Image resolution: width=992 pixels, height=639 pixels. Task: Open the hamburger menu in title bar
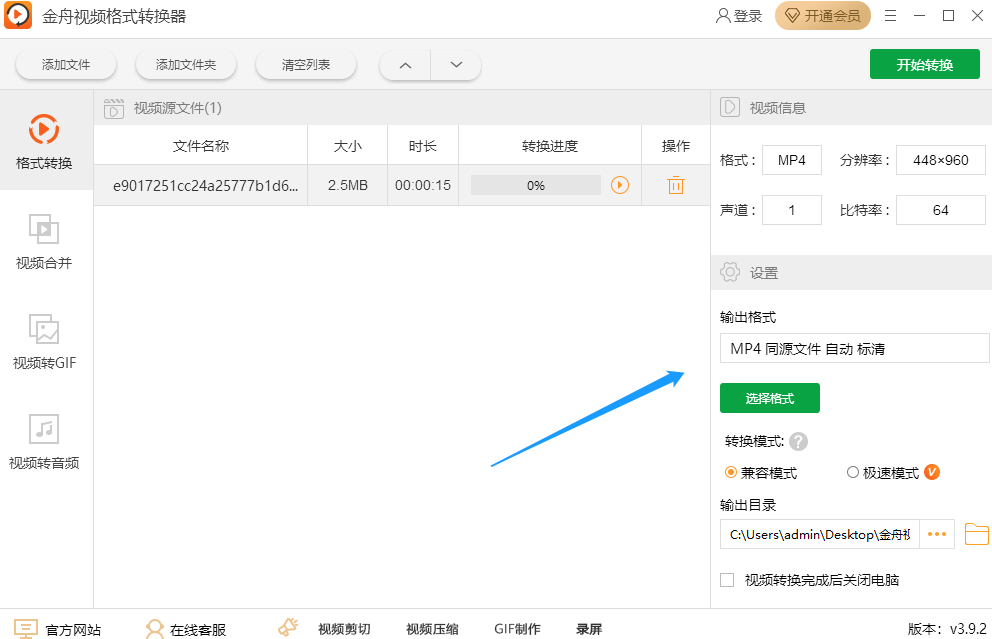(890, 15)
